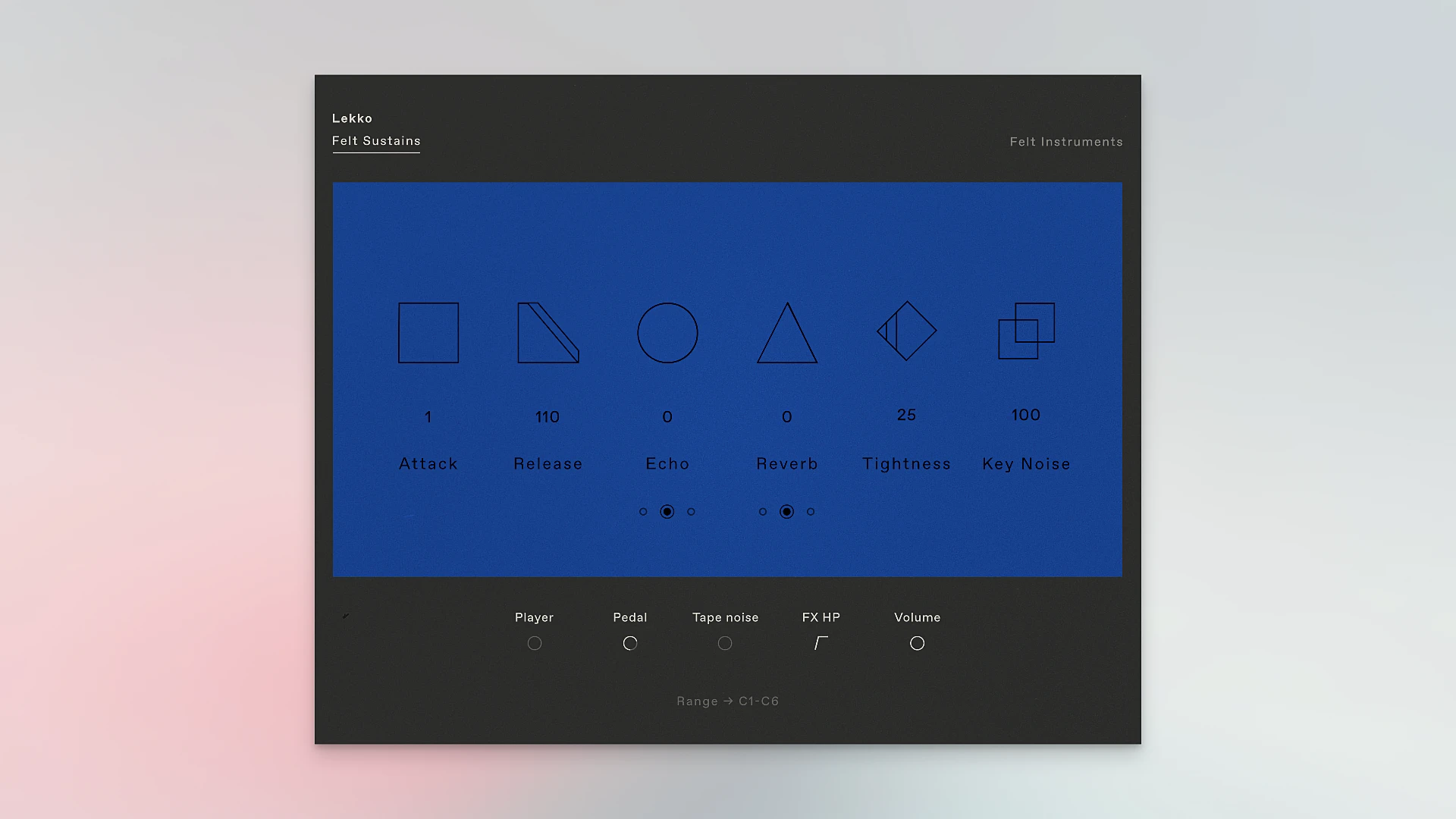Select the right Reverb mode radio dot
The image size is (1456, 819).
click(811, 512)
